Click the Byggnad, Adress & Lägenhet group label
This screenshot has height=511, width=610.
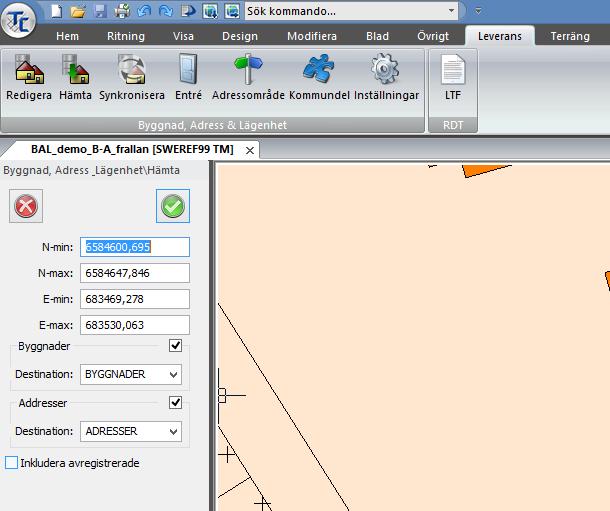pos(212,125)
